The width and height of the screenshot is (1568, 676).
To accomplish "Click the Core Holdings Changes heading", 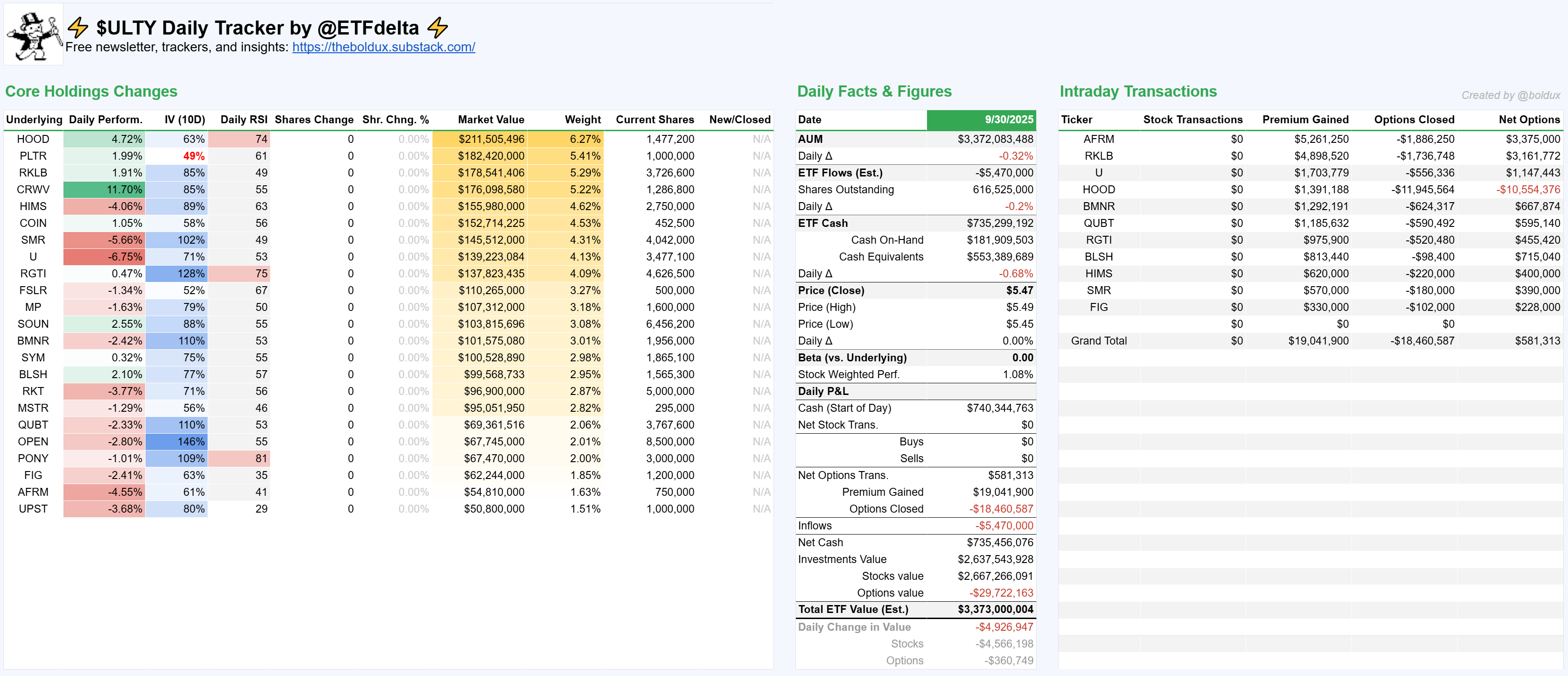I will [x=91, y=92].
